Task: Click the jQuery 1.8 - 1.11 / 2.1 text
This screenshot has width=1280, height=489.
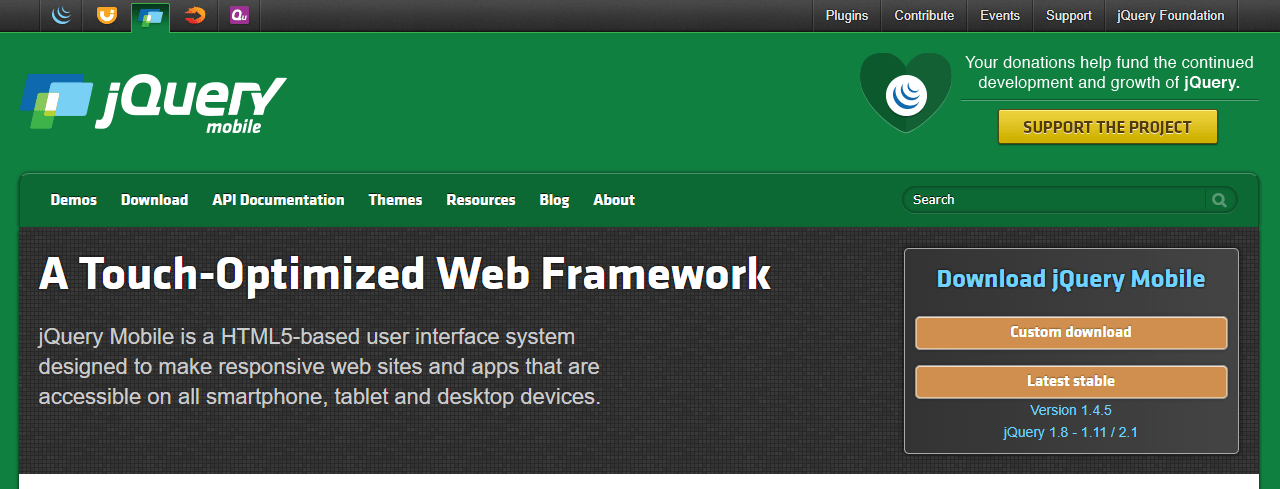Action: pos(1071,433)
